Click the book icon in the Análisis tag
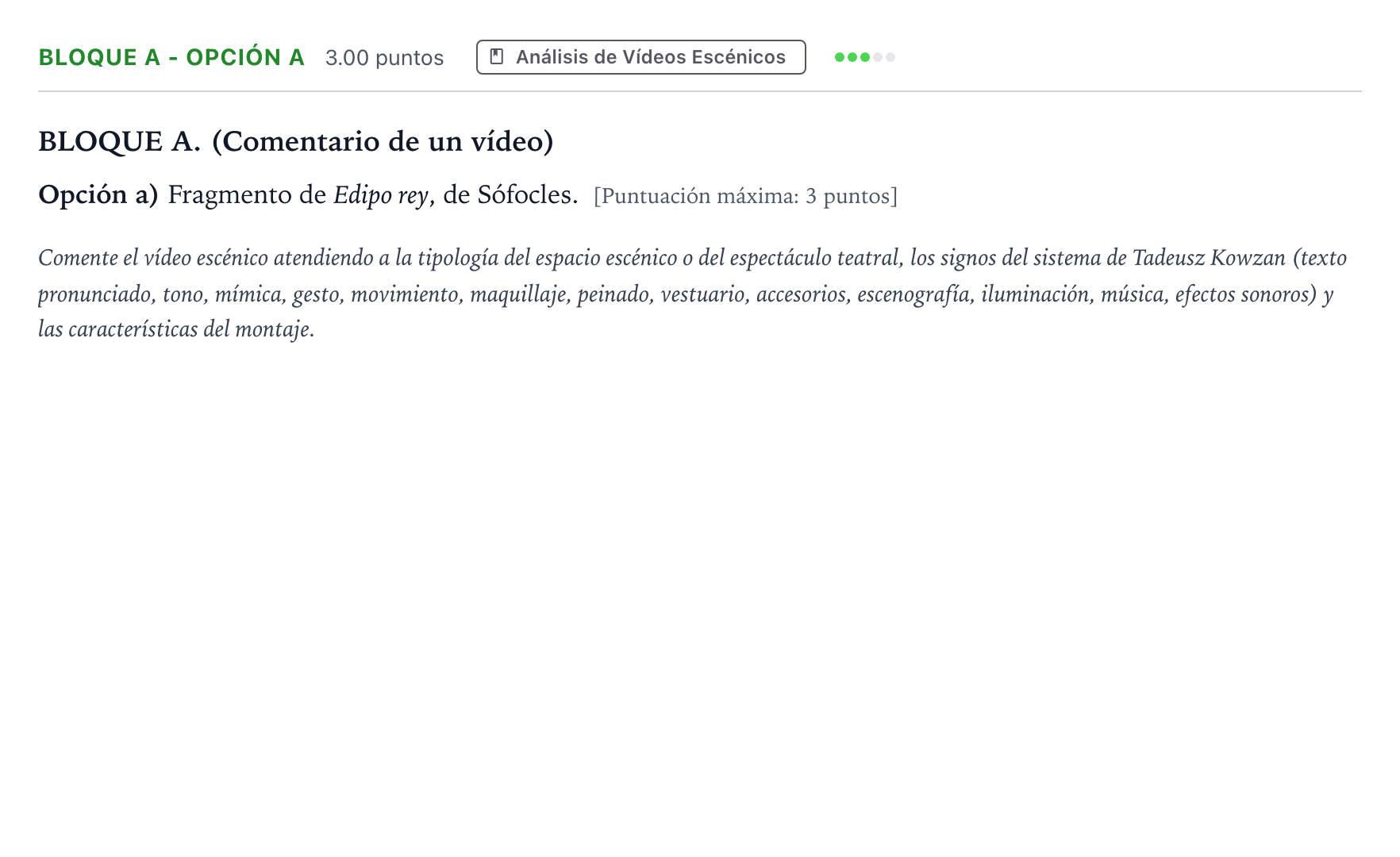1400x857 pixels. pos(497,57)
